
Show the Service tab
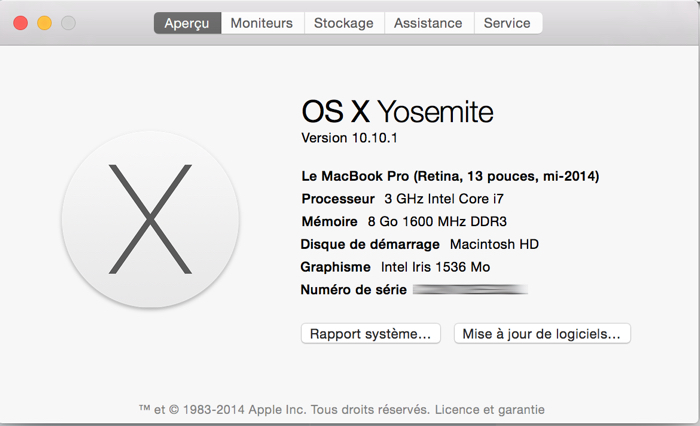point(507,23)
